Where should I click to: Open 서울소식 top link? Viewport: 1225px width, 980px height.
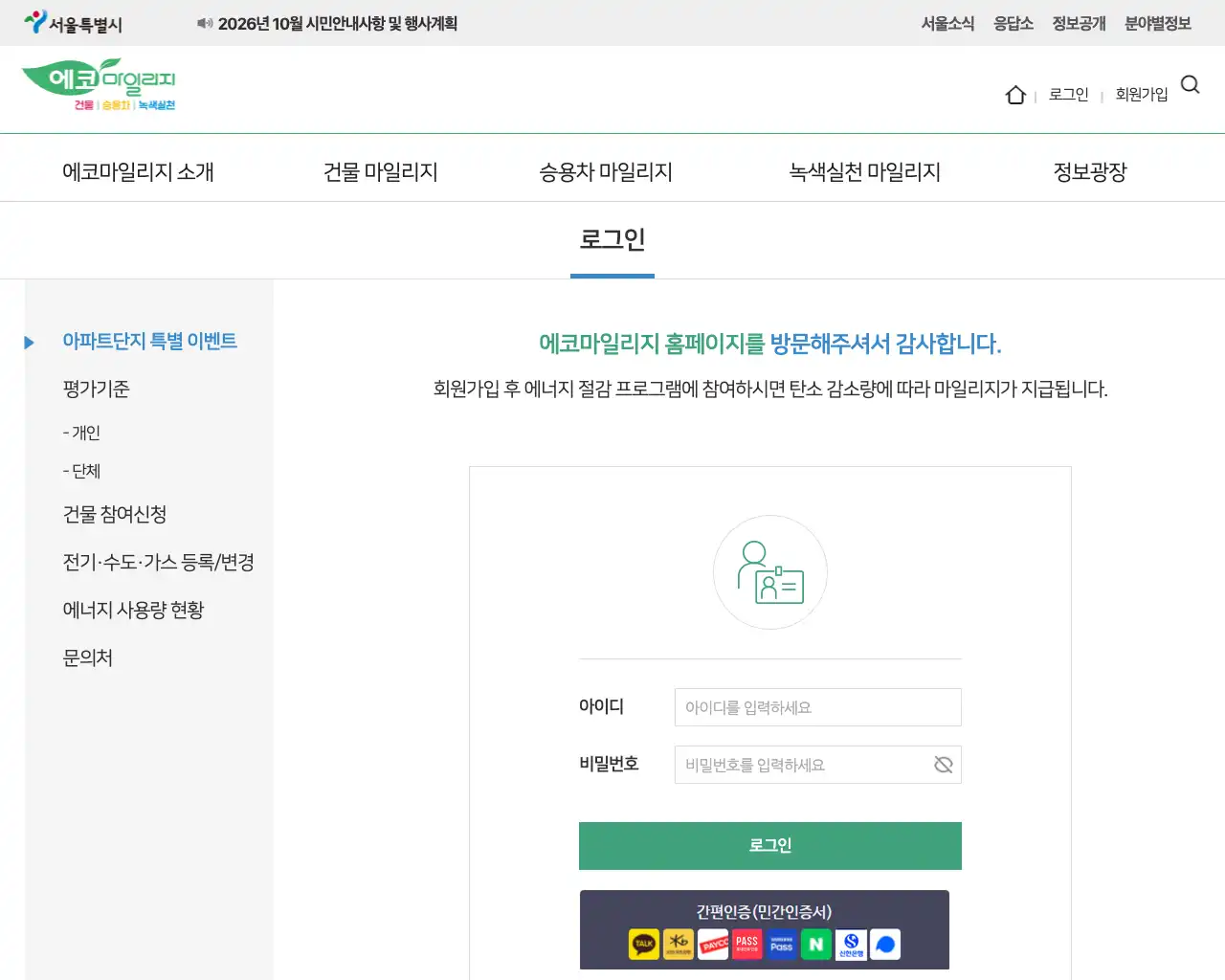(x=947, y=23)
